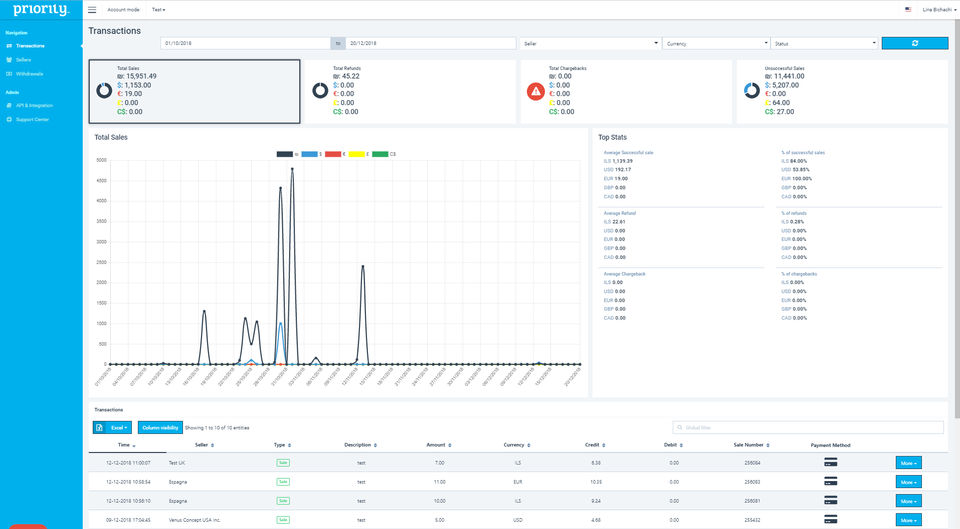Click the language flag icon
The height and width of the screenshot is (529, 960).
coord(907,9)
